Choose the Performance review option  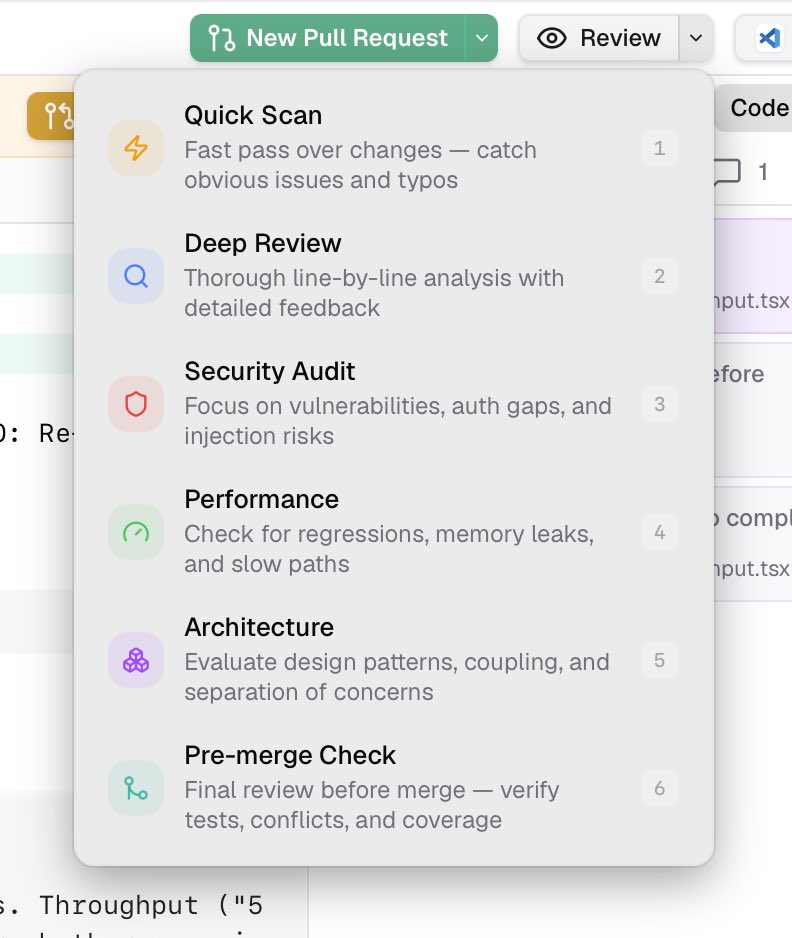pyautogui.click(x=394, y=532)
